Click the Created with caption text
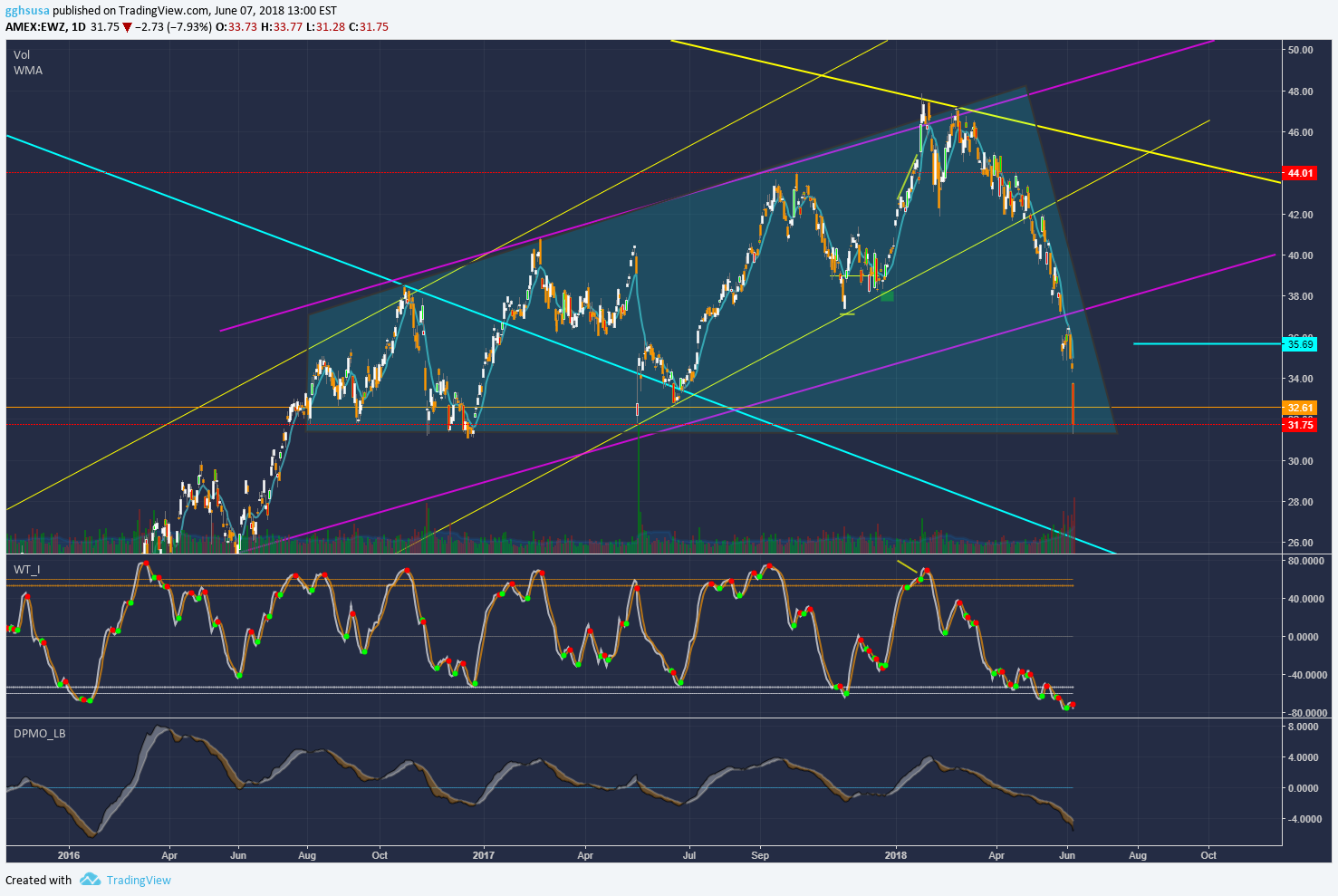Viewport: 1338px width, 896px height. tap(38, 880)
